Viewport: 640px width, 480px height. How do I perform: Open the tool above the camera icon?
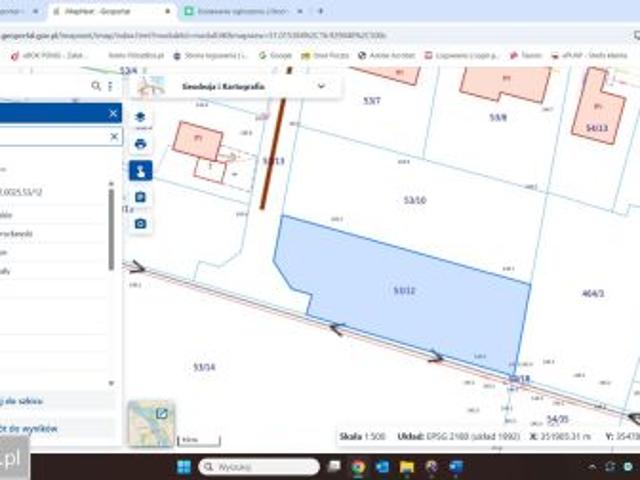point(140,197)
